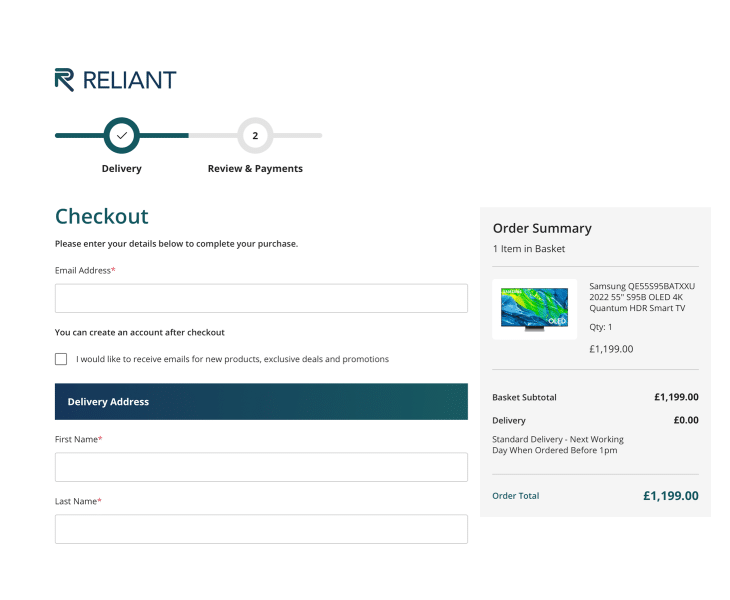Click the RELIANT brand name text
Image resolution: width=730 pixels, height=600 pixels.
(x=130, y=80)
